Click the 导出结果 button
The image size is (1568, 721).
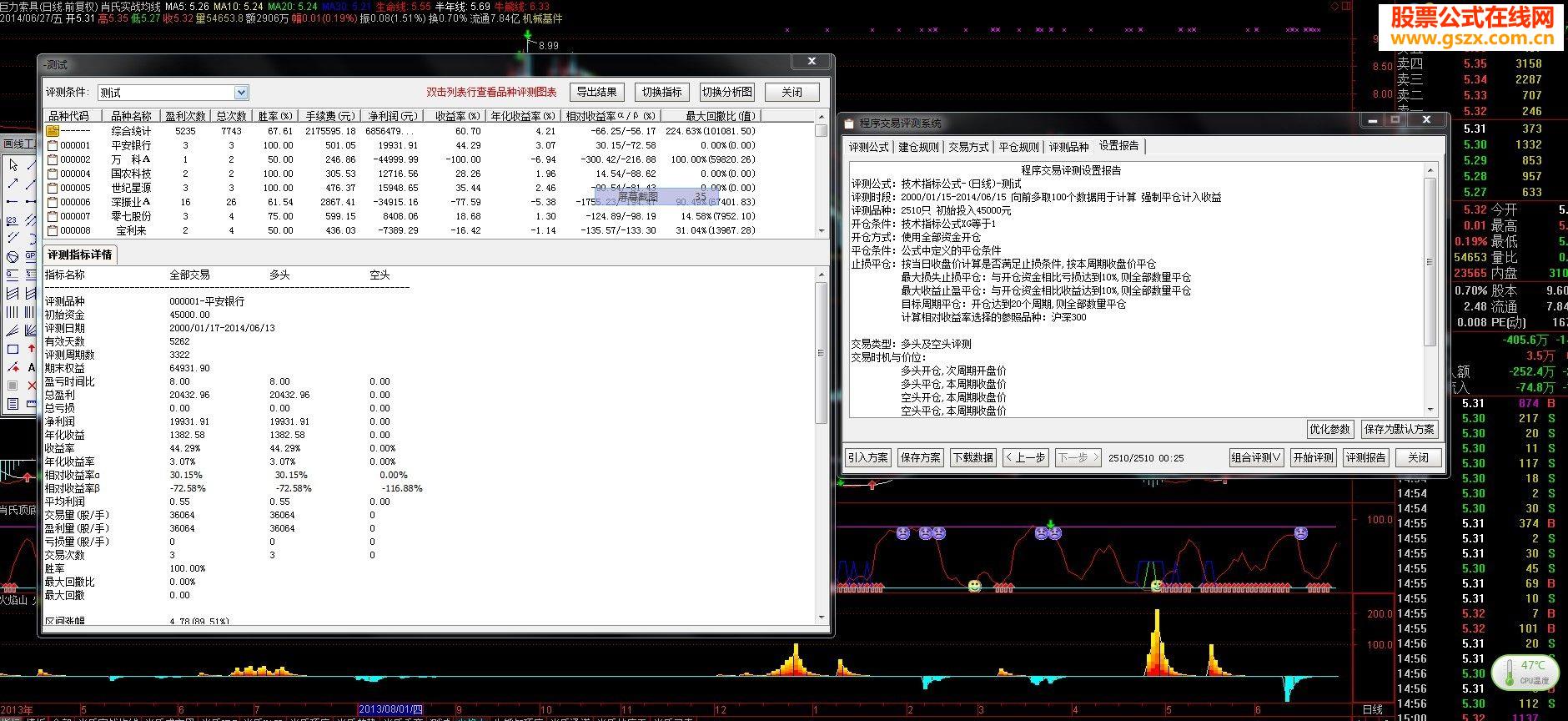tap(596, 92)
